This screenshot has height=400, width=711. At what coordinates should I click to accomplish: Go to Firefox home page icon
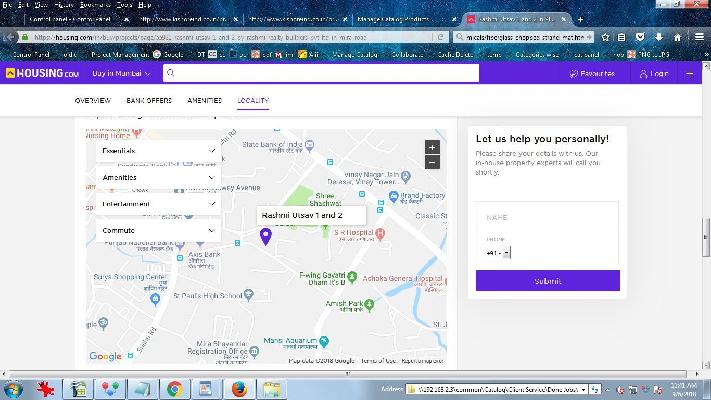tap(677, 38)
